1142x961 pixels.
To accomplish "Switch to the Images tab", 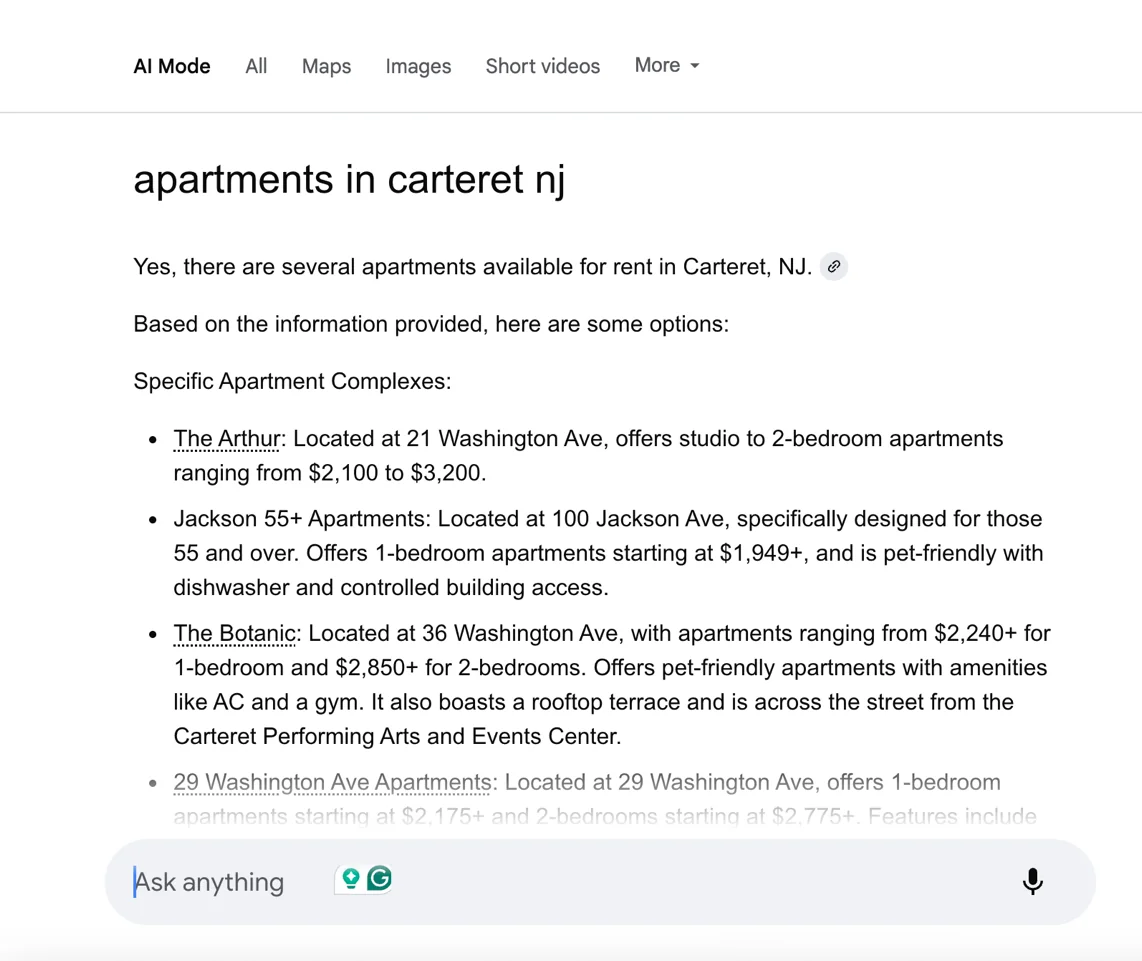I will (x=418, y=66).
